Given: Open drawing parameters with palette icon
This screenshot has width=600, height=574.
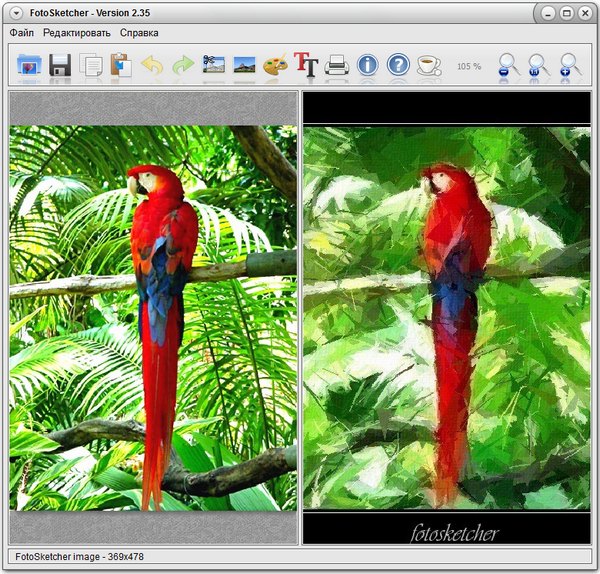Looking at the screenshot, I should click(275, 66).
